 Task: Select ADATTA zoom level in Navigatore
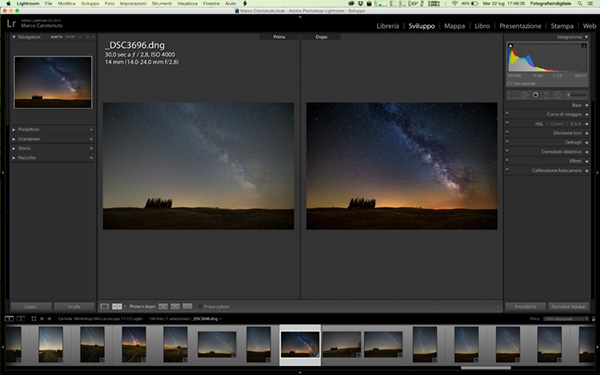(56, 37)
